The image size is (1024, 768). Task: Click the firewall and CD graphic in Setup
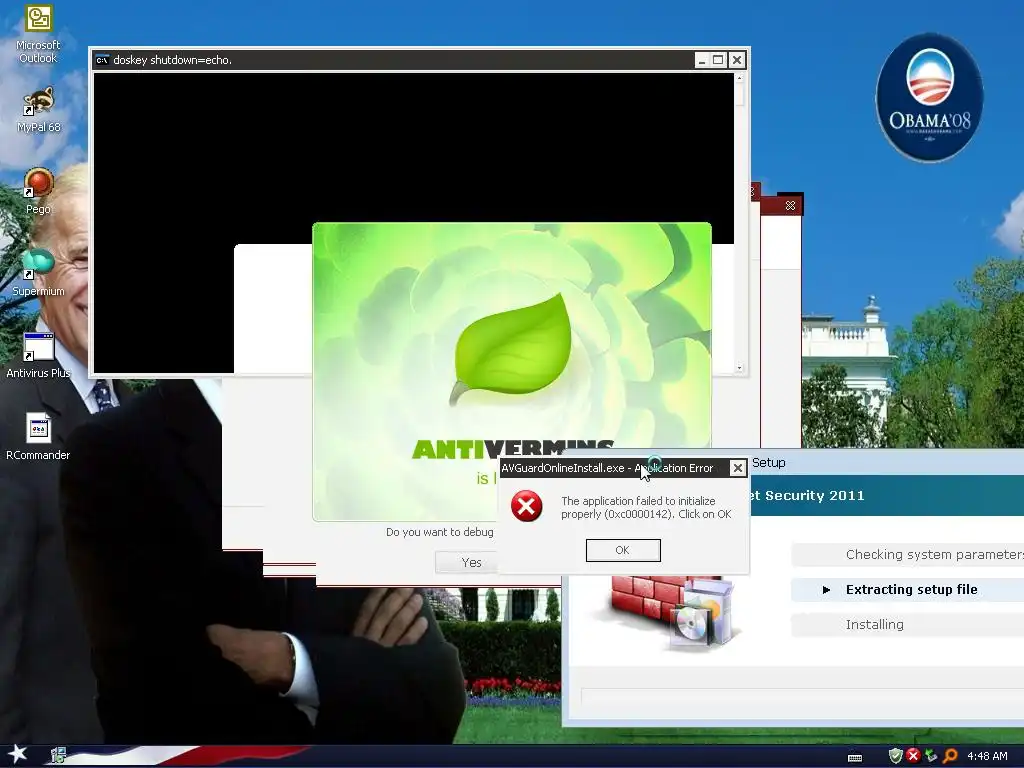[673, 614]
